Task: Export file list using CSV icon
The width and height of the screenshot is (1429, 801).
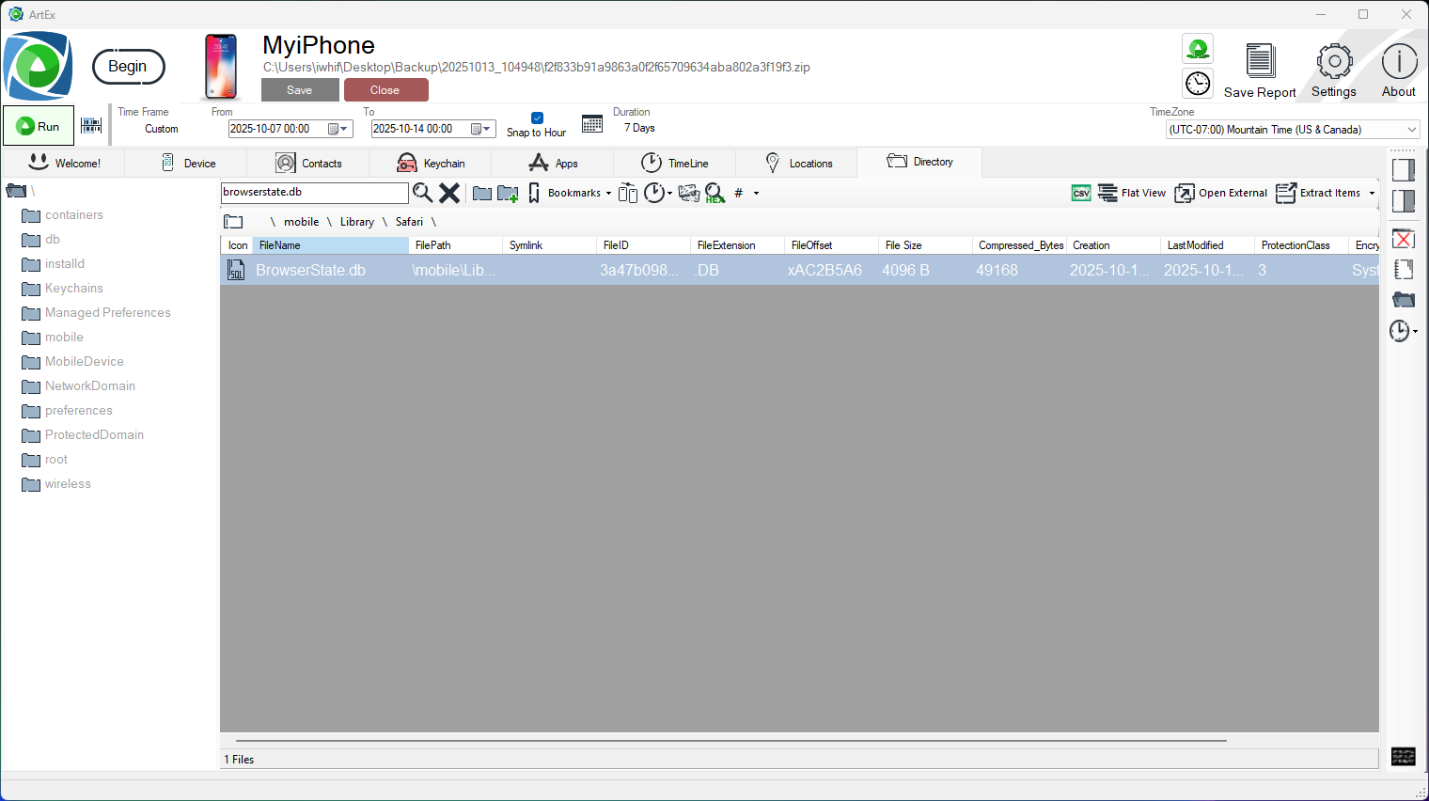Action: pyautogui.click(x=1080, y=193)
